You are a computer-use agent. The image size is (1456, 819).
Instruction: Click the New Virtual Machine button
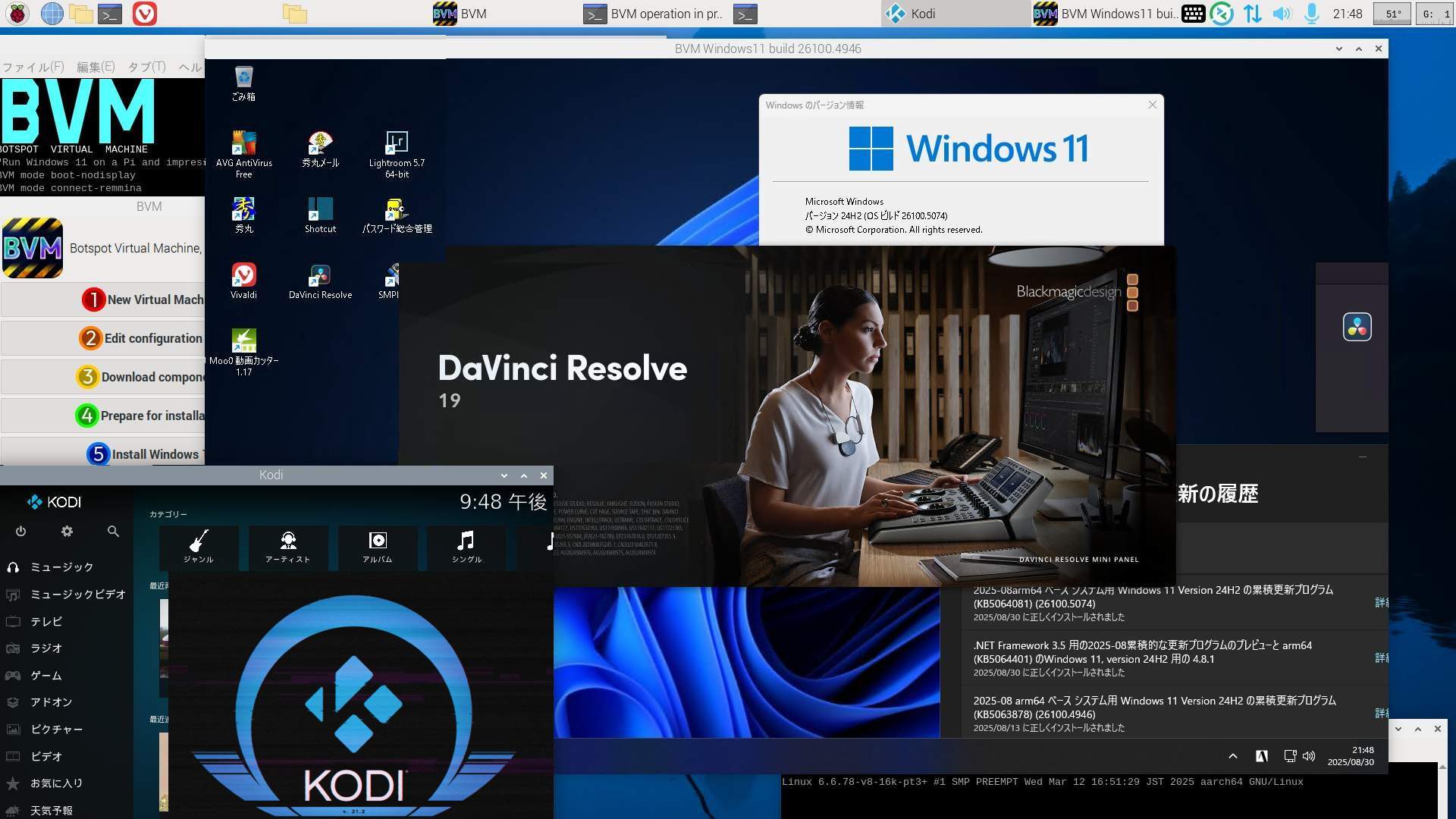pos(143,300)
